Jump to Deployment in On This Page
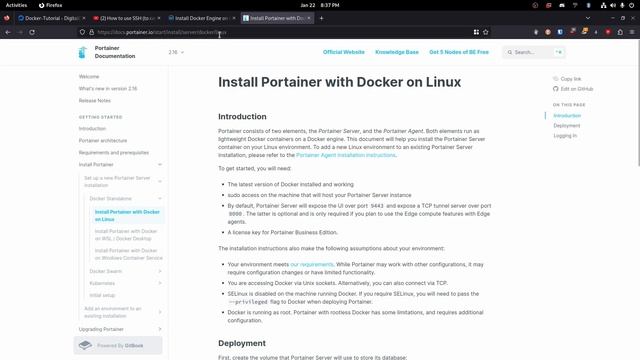Screen dimensions: 640x360 coord(567,126)
